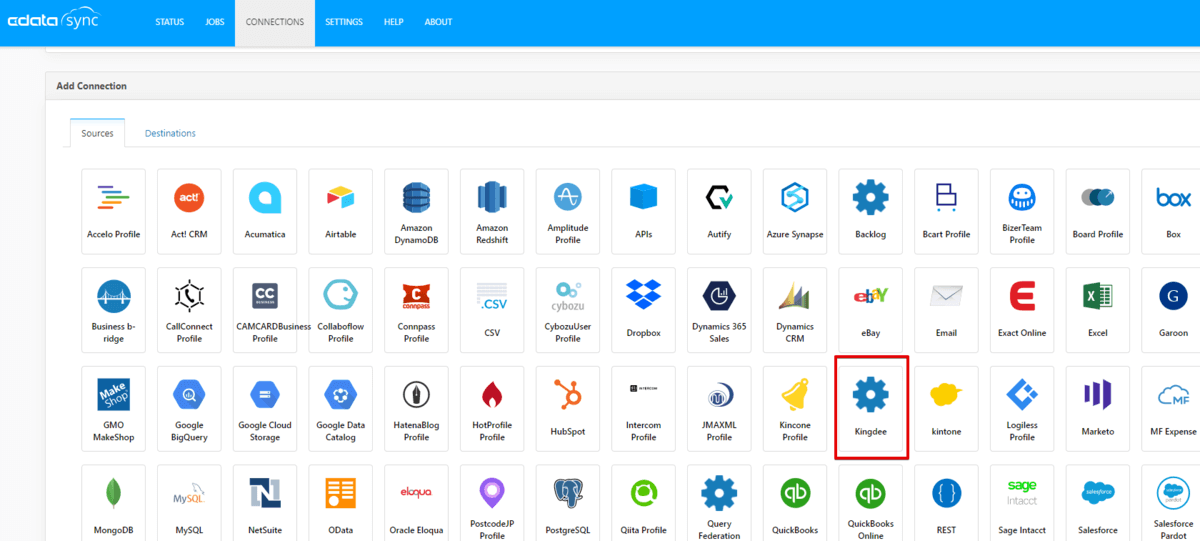Screen dimensions: 1200x541
Task: Add a CSV source connection
Action: [492, 310]
